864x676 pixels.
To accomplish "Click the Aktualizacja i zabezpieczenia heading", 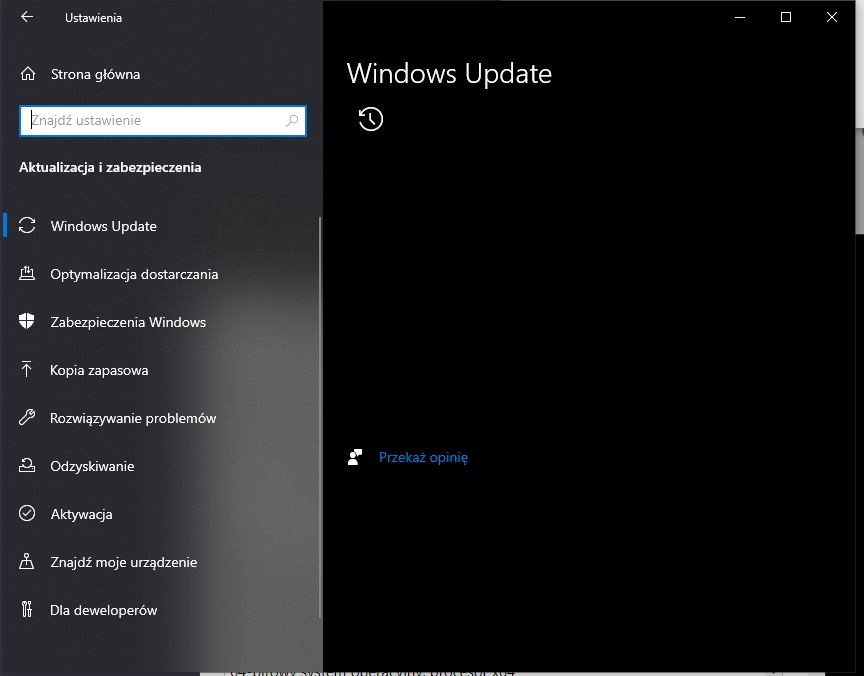I will click(x=110, y=167).
